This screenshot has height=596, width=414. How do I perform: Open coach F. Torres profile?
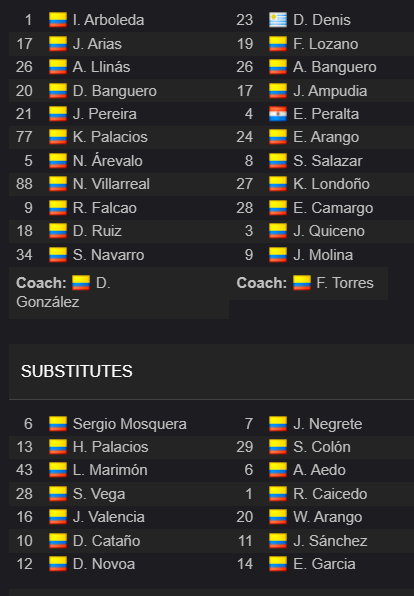345,283
